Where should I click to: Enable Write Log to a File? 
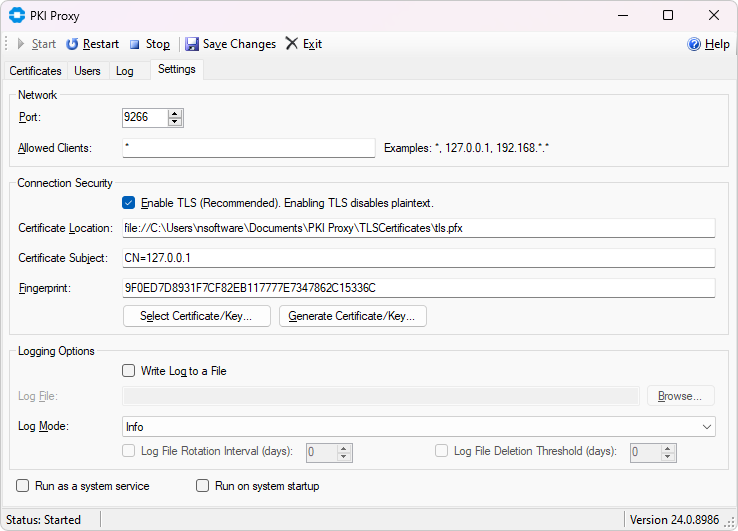coord(128,371)
